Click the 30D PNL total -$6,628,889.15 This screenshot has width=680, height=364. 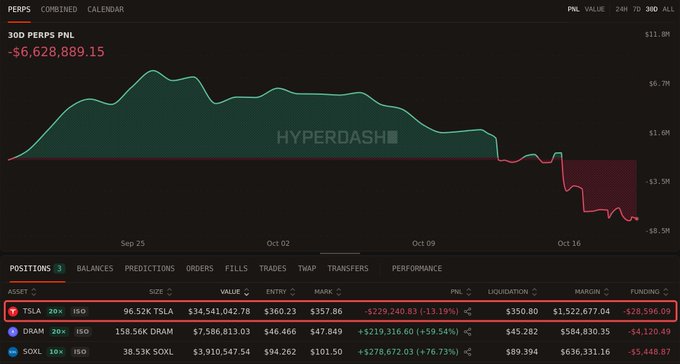pyautogui.click(x=56, y=52)
